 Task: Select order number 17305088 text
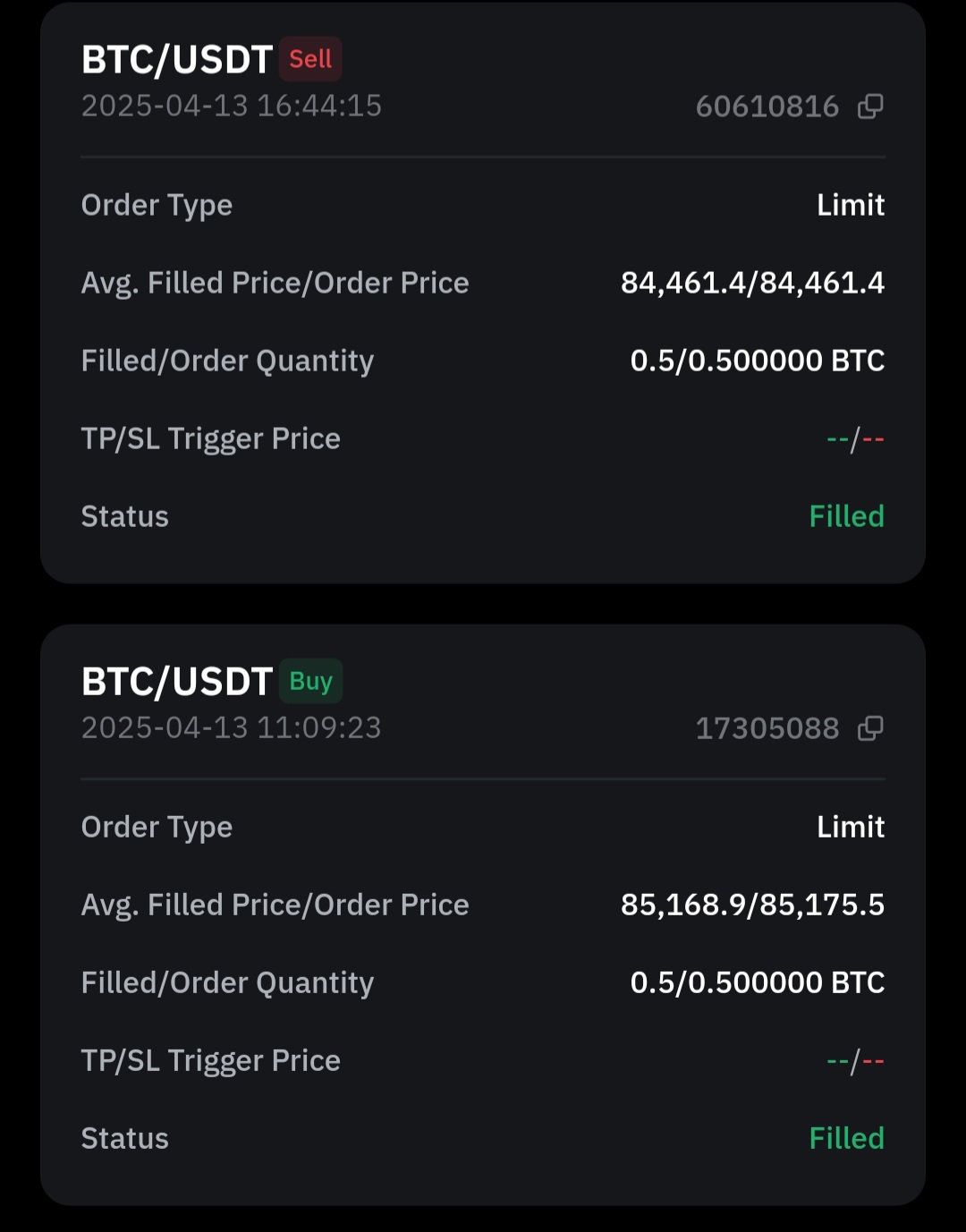(767, 728)
